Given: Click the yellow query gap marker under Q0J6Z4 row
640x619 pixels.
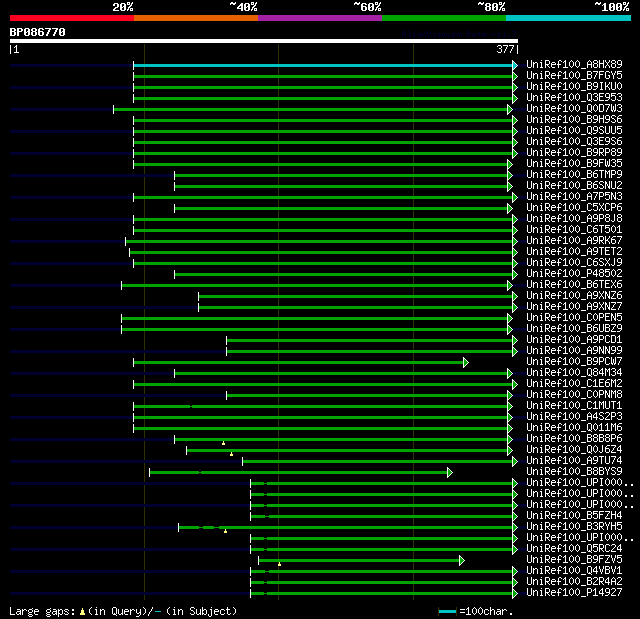Looking at the screenshot, I should 231,454.
